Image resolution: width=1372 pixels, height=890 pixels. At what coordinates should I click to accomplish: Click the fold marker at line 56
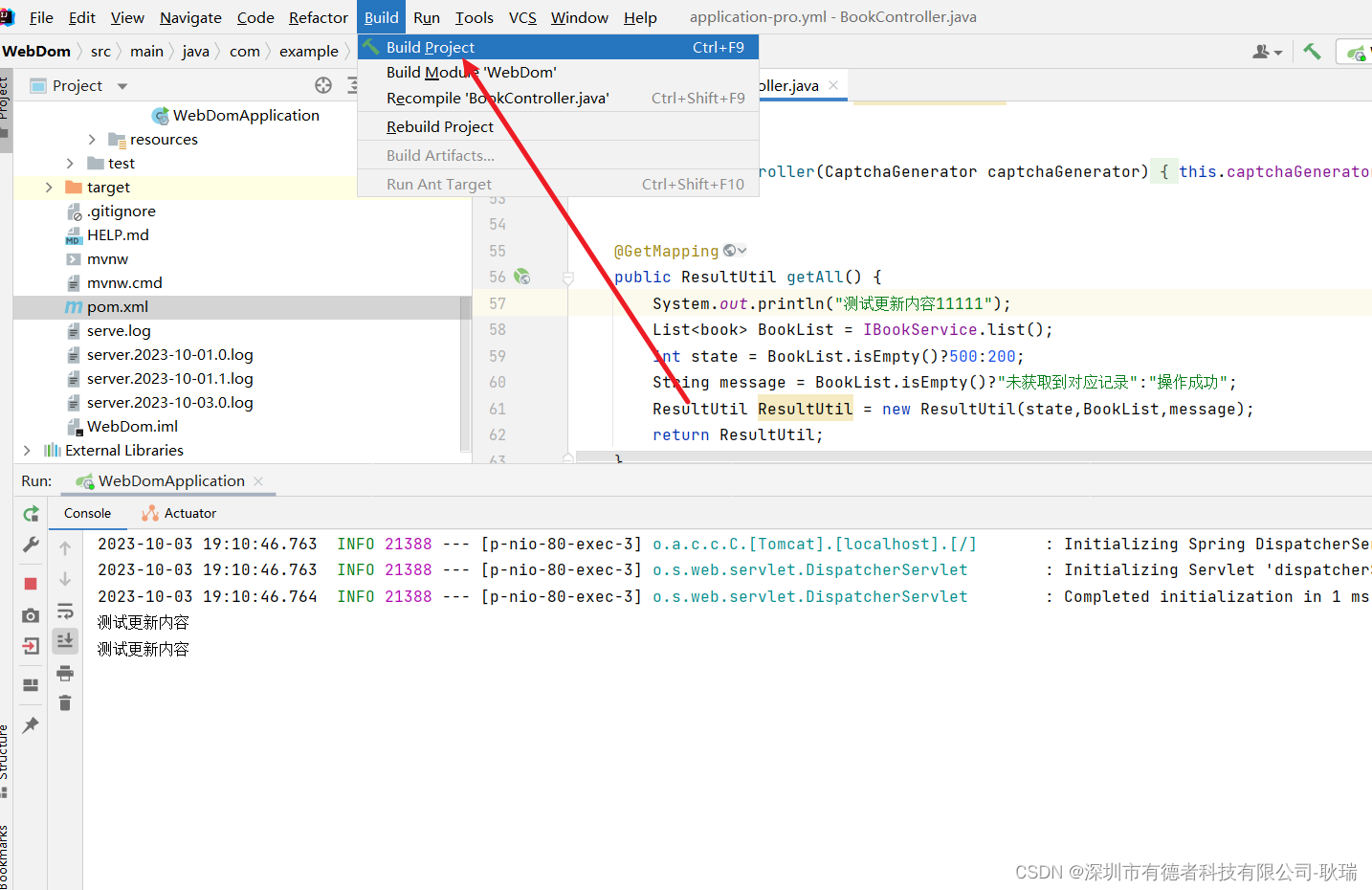pos(568,278)
